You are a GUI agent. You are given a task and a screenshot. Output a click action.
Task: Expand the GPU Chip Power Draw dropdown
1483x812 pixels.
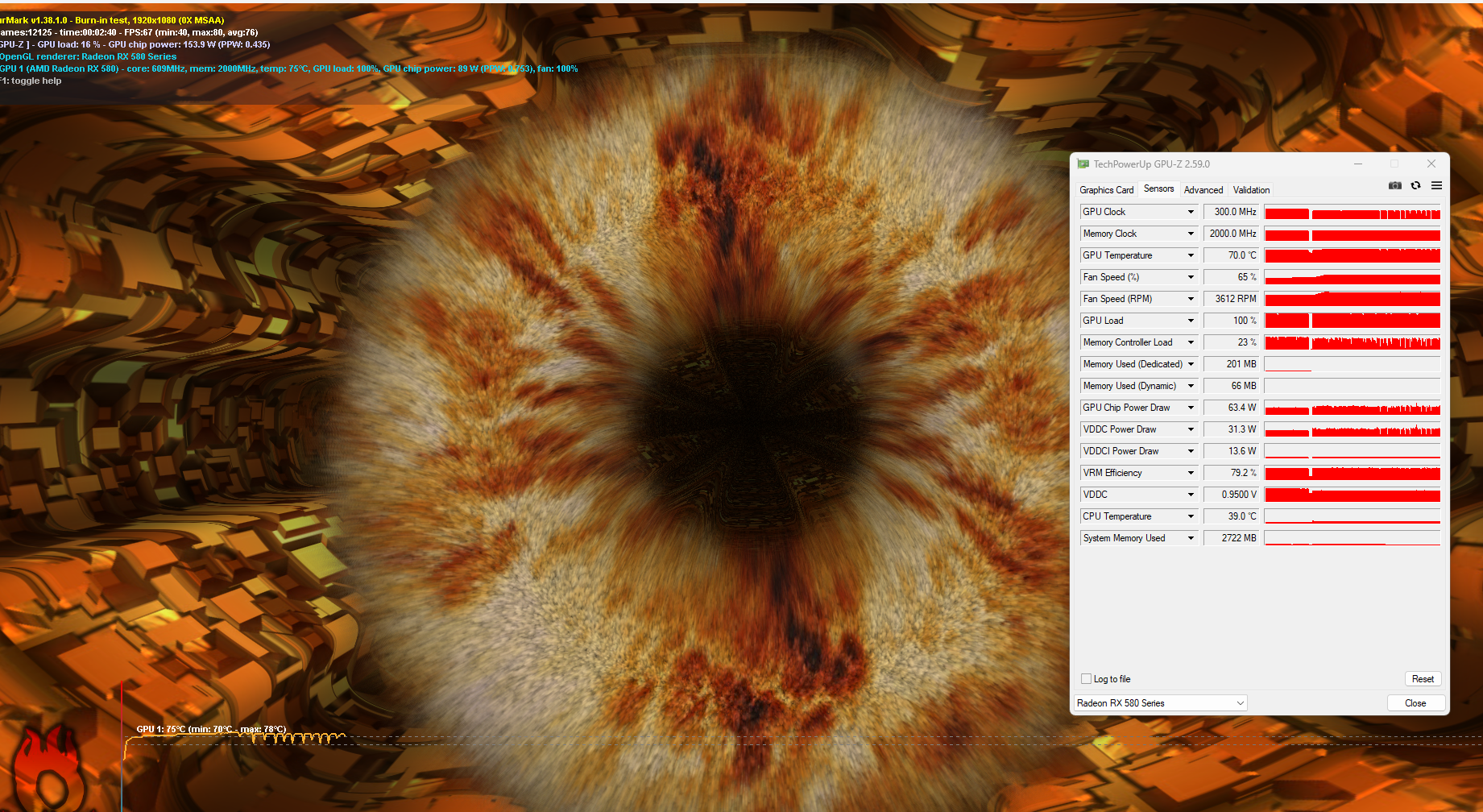click(1191, 408)
